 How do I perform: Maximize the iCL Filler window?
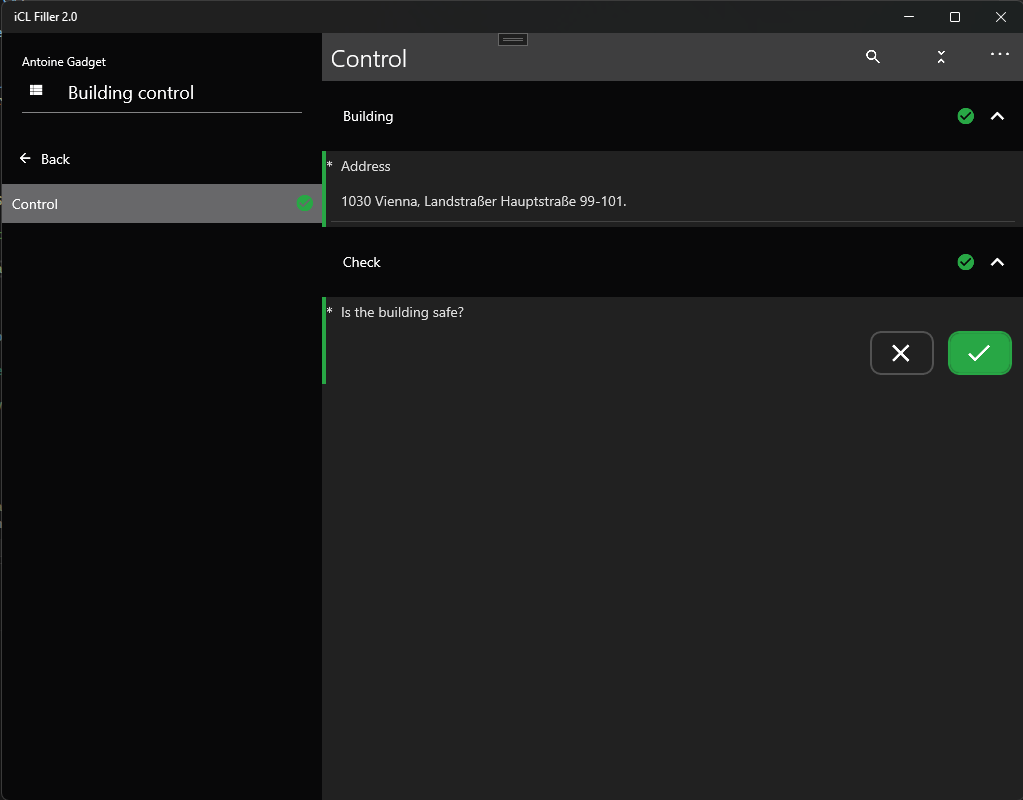tap(954, 17)
